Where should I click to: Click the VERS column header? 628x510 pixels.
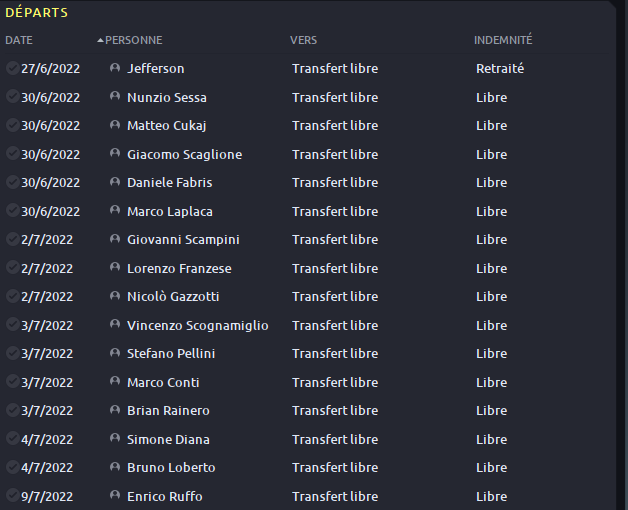303,40
